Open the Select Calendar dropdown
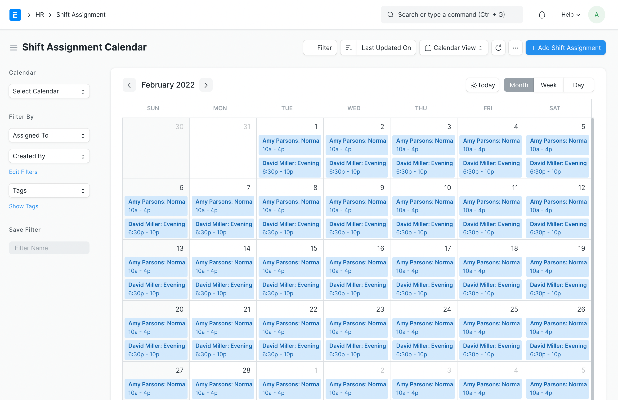Viewport: 618px width, 400px height. pos(49,91)
